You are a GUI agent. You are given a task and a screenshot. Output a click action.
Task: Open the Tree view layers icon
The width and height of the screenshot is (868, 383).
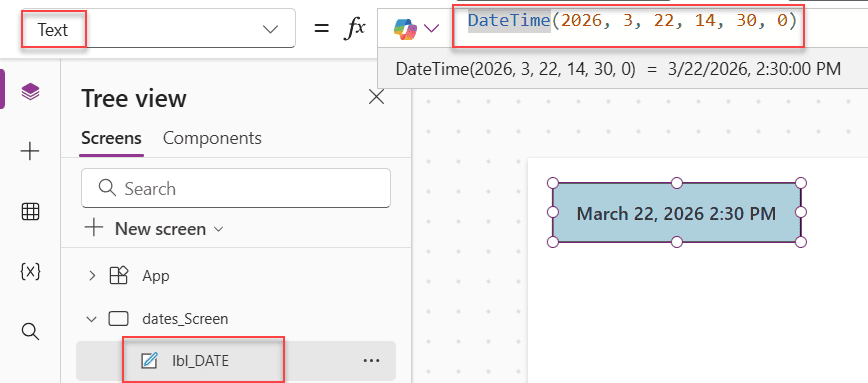[30, 91]
